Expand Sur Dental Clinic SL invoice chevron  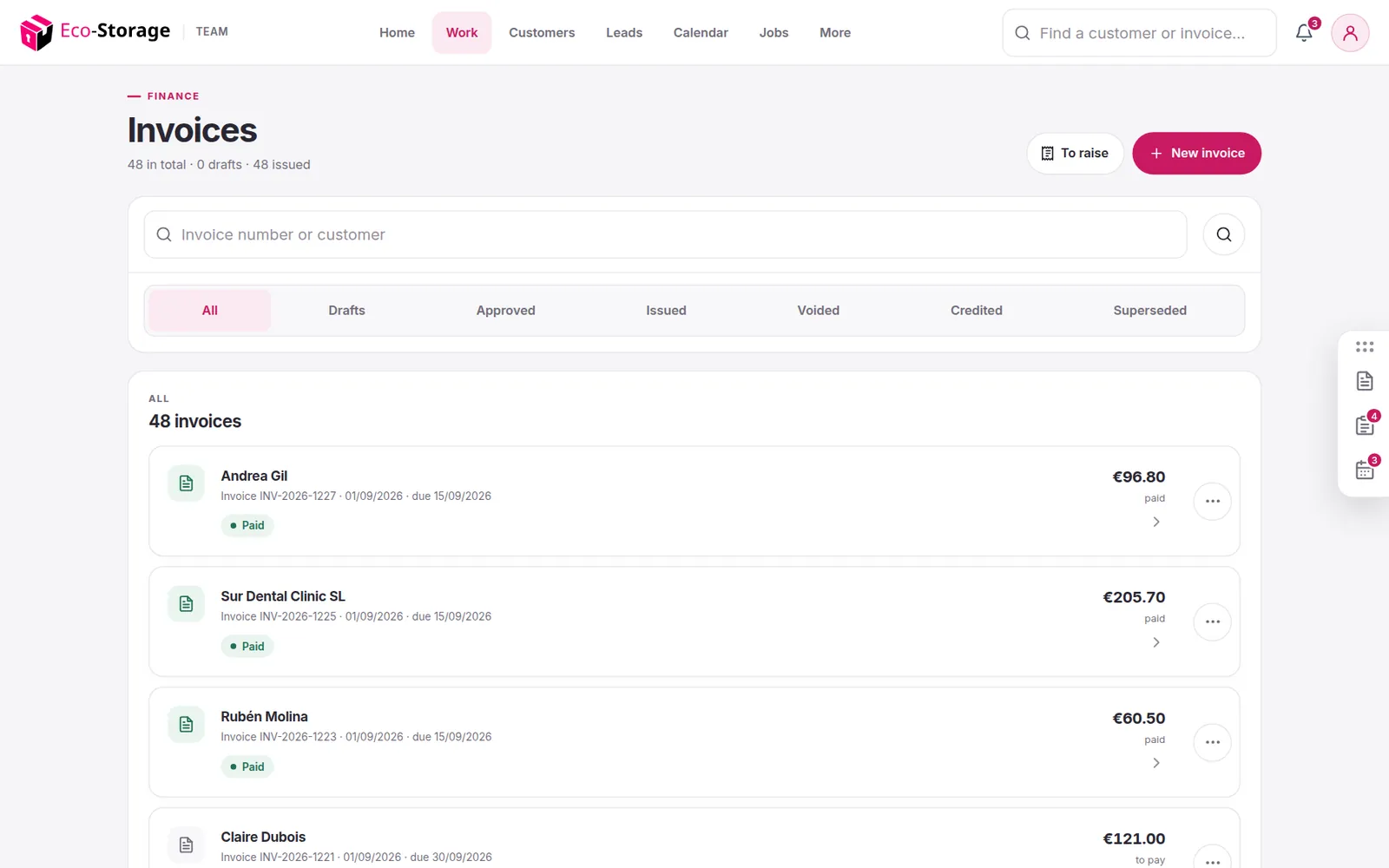(x=1155, y=642)
